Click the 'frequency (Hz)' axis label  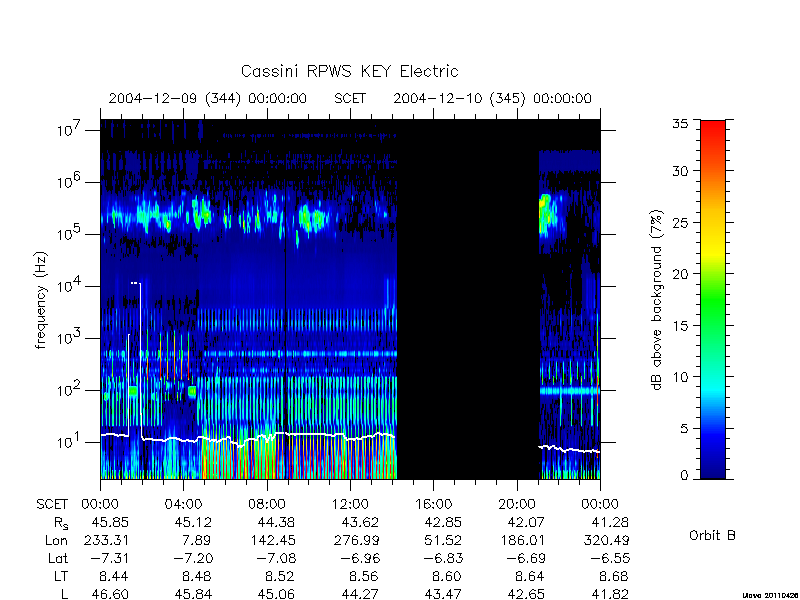coord(41,300)
